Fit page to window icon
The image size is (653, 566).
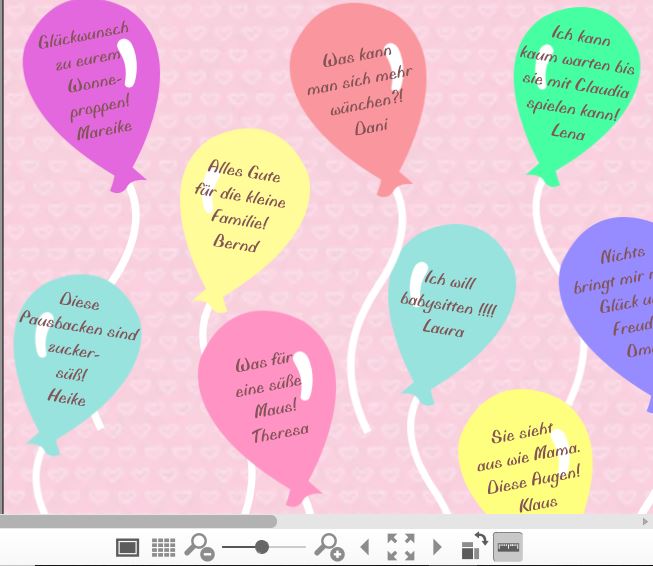click(401, 547)
